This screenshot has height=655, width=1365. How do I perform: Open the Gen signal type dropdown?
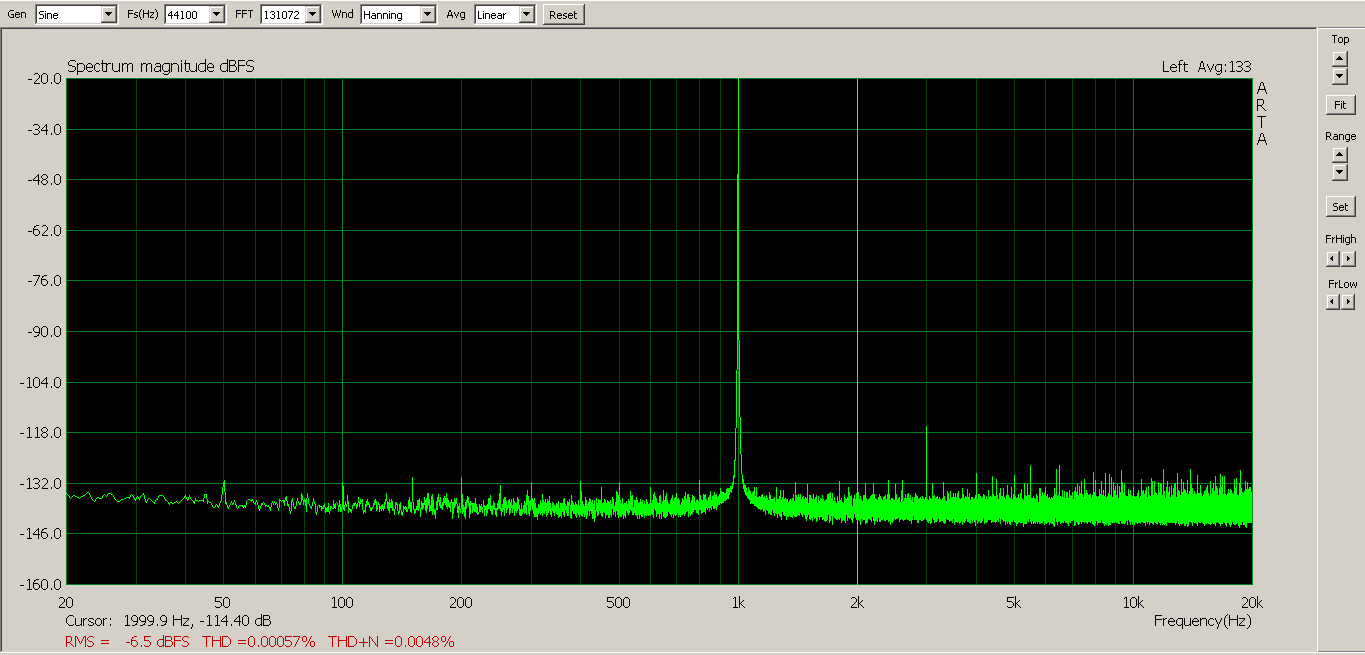click(x=108, y=15)
